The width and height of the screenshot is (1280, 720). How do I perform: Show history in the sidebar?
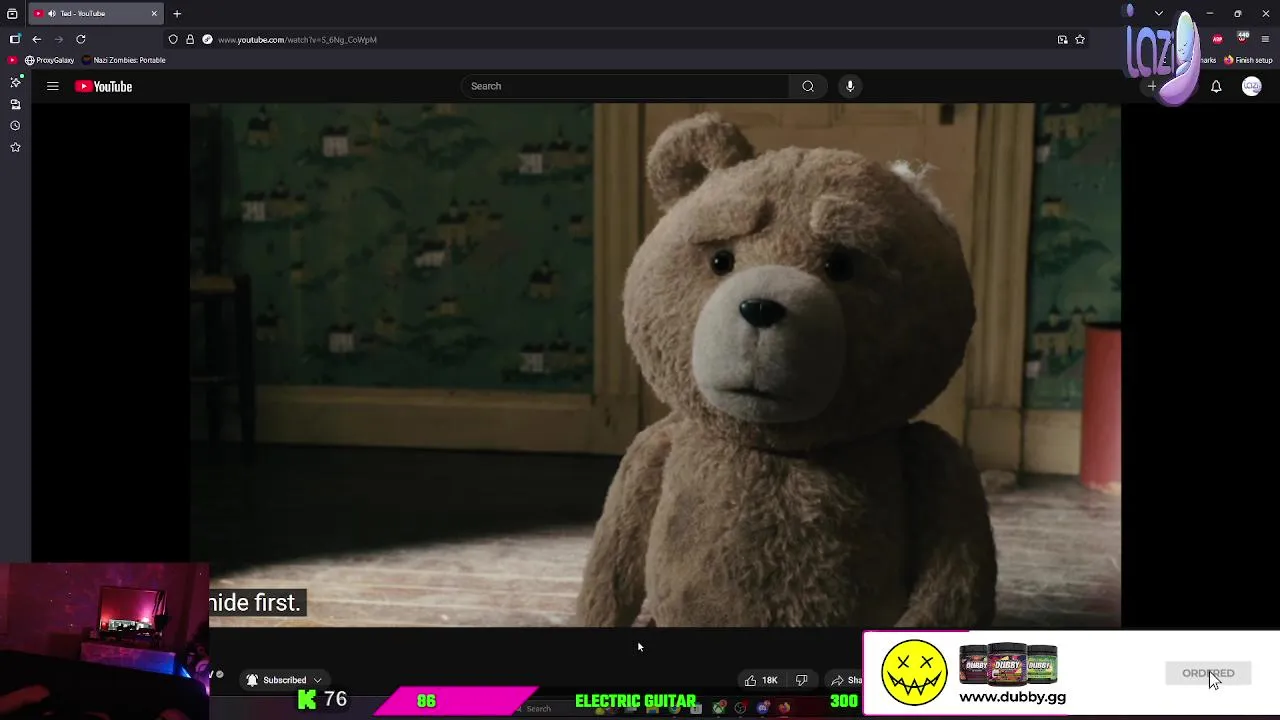click(x=15, y=126)
